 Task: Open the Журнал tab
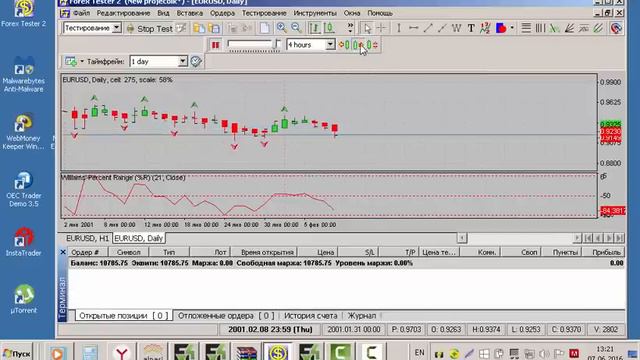362,316
